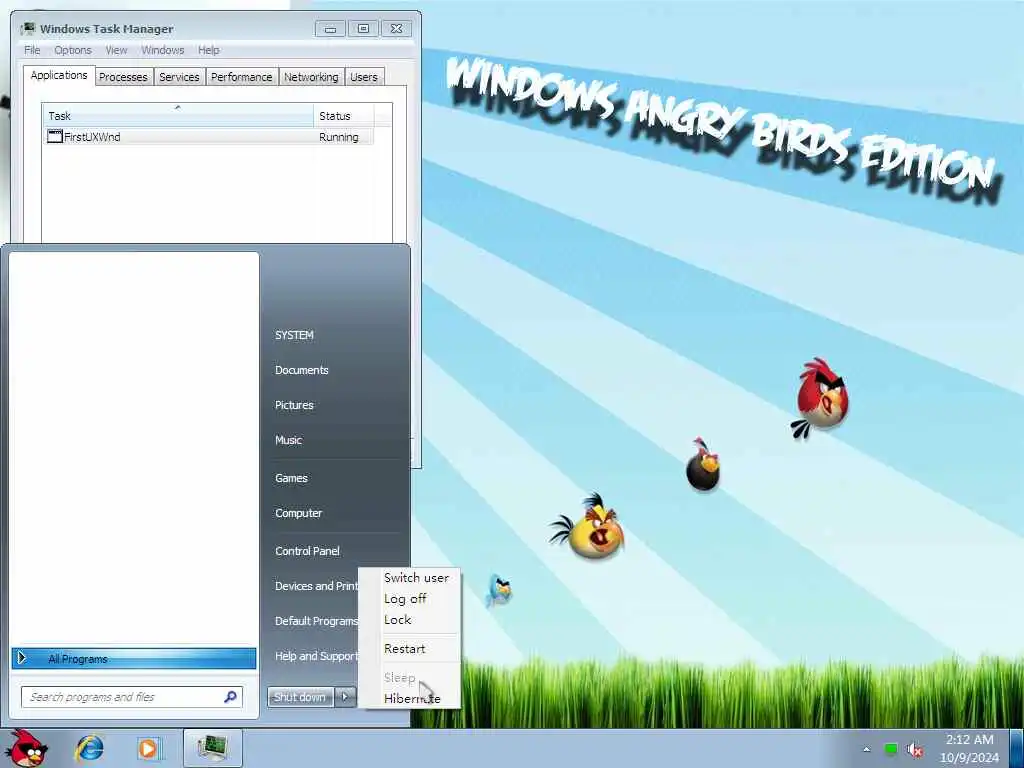Image resolution: width=1024 pixels, height=768 pixels.
Task: Choose Hibernate in power menu
Action: pyautogui.click(x=413, y=699)
